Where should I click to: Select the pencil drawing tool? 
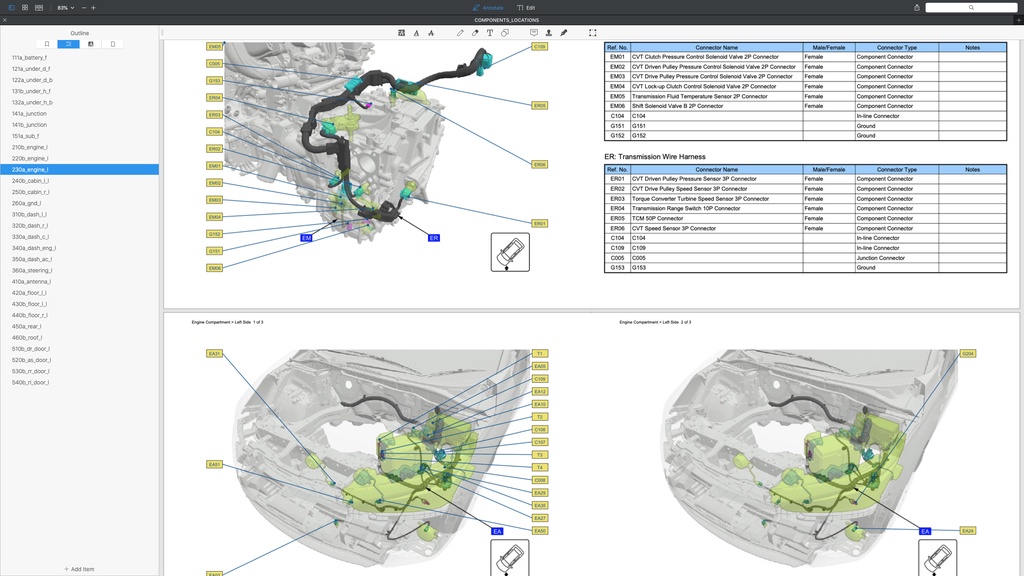(460, 33)
